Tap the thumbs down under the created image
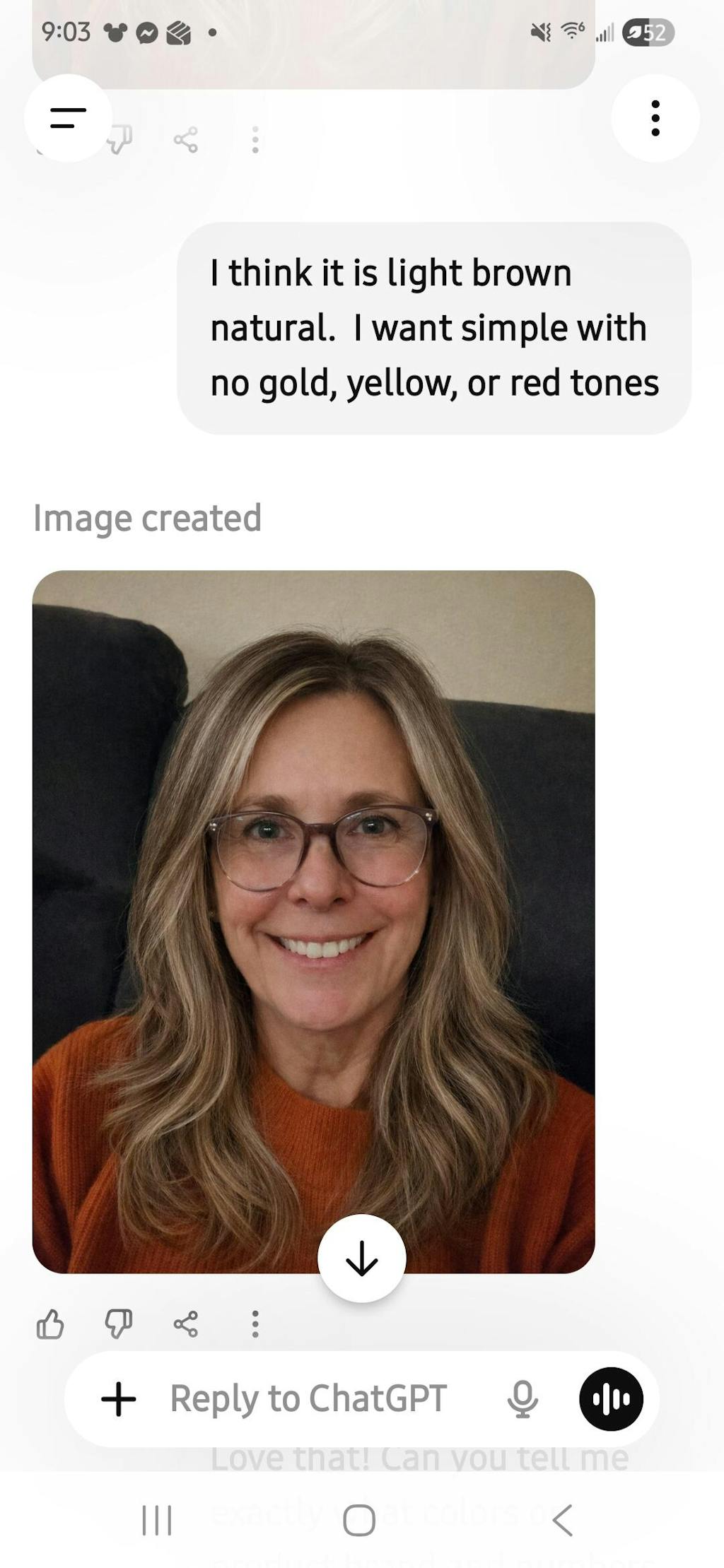The height and width of the screenshot is (1568, 724). [x=118, y=1324]
